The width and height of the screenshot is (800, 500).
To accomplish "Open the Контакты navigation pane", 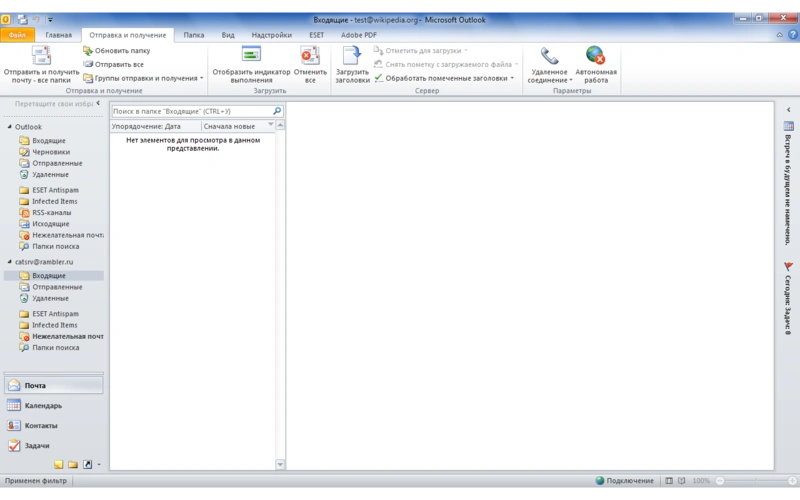I will click(x=54, y=425).
